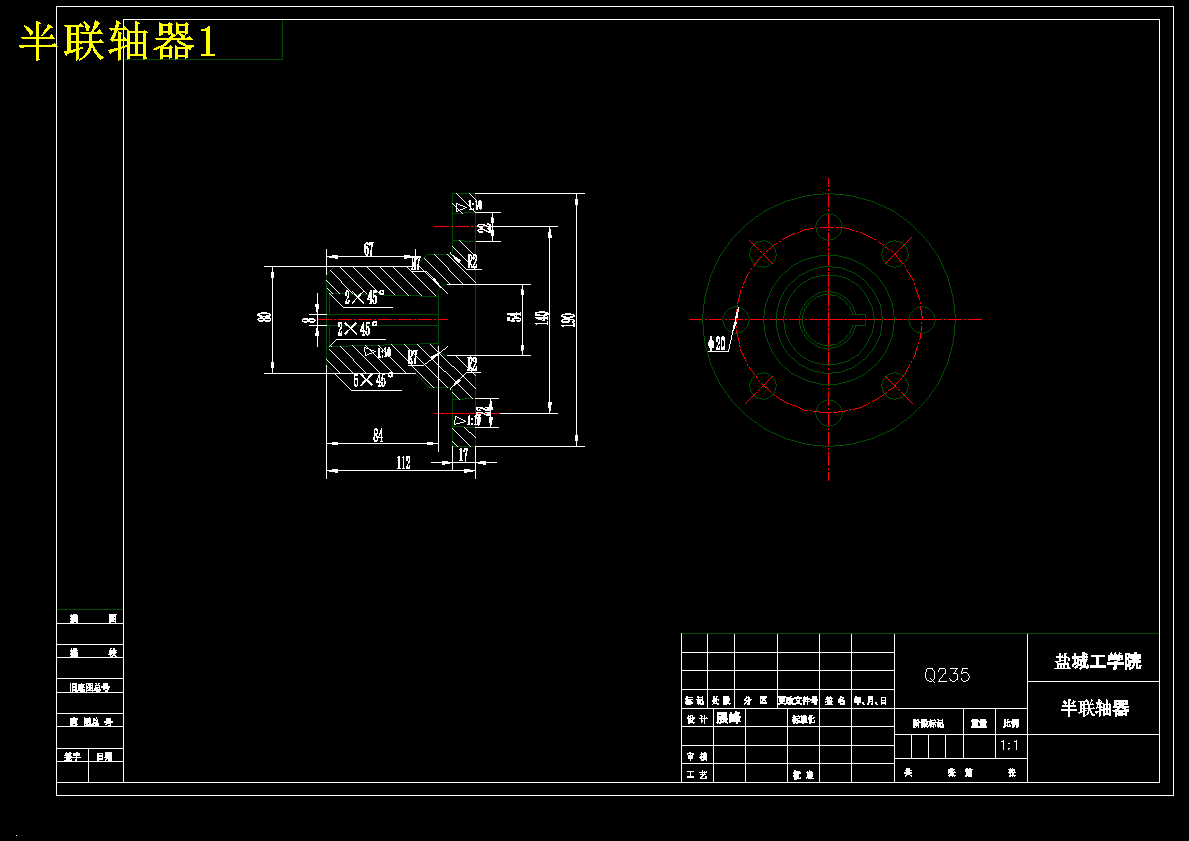
Task: Click the school name '盐城工学院'
Action: [x=1097, y=661]
